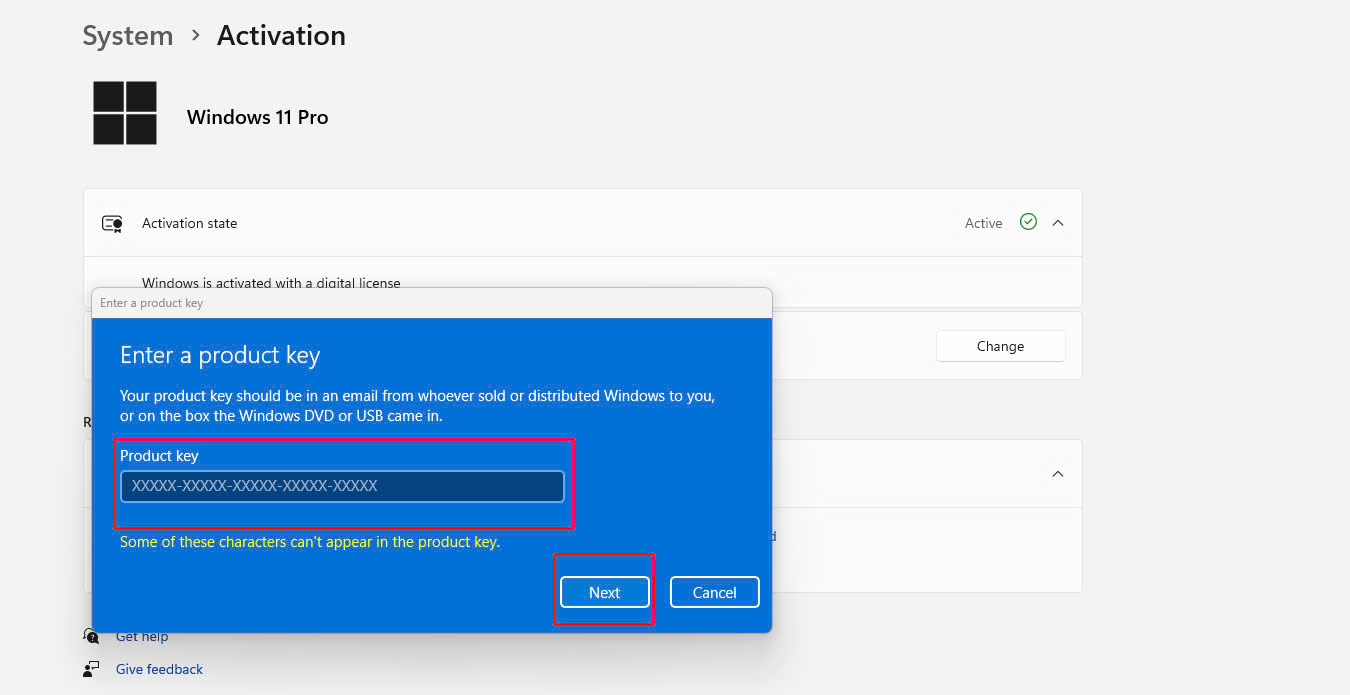Viewport: 1350px width, 695px height.
Task: Open the Get help link
Action: (142, 636)
